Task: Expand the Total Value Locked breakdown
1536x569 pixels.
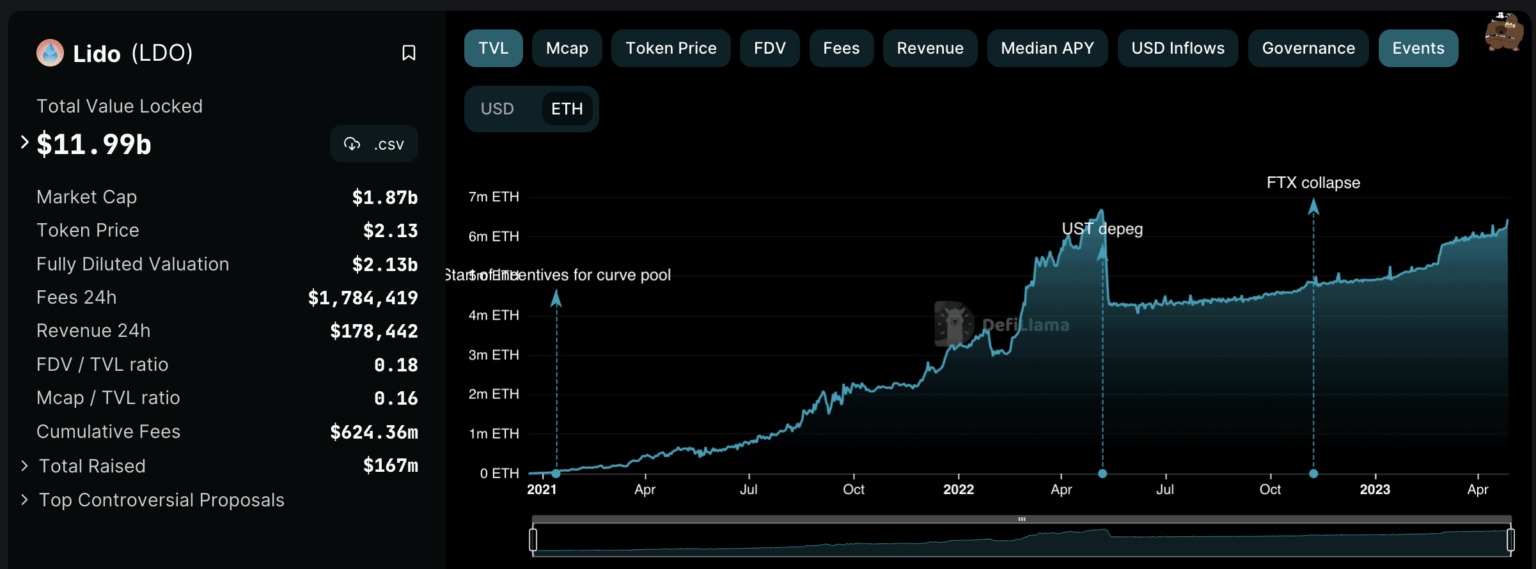Action: [x=25, y=143]
